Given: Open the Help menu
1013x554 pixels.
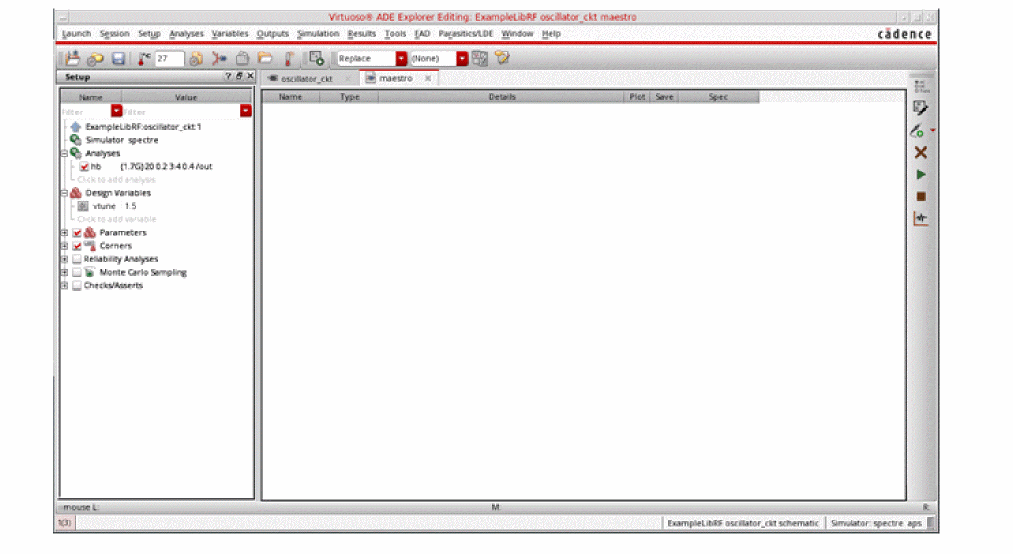Looking at the screenshot, I should pyautogui.click(x=551, y=34).
